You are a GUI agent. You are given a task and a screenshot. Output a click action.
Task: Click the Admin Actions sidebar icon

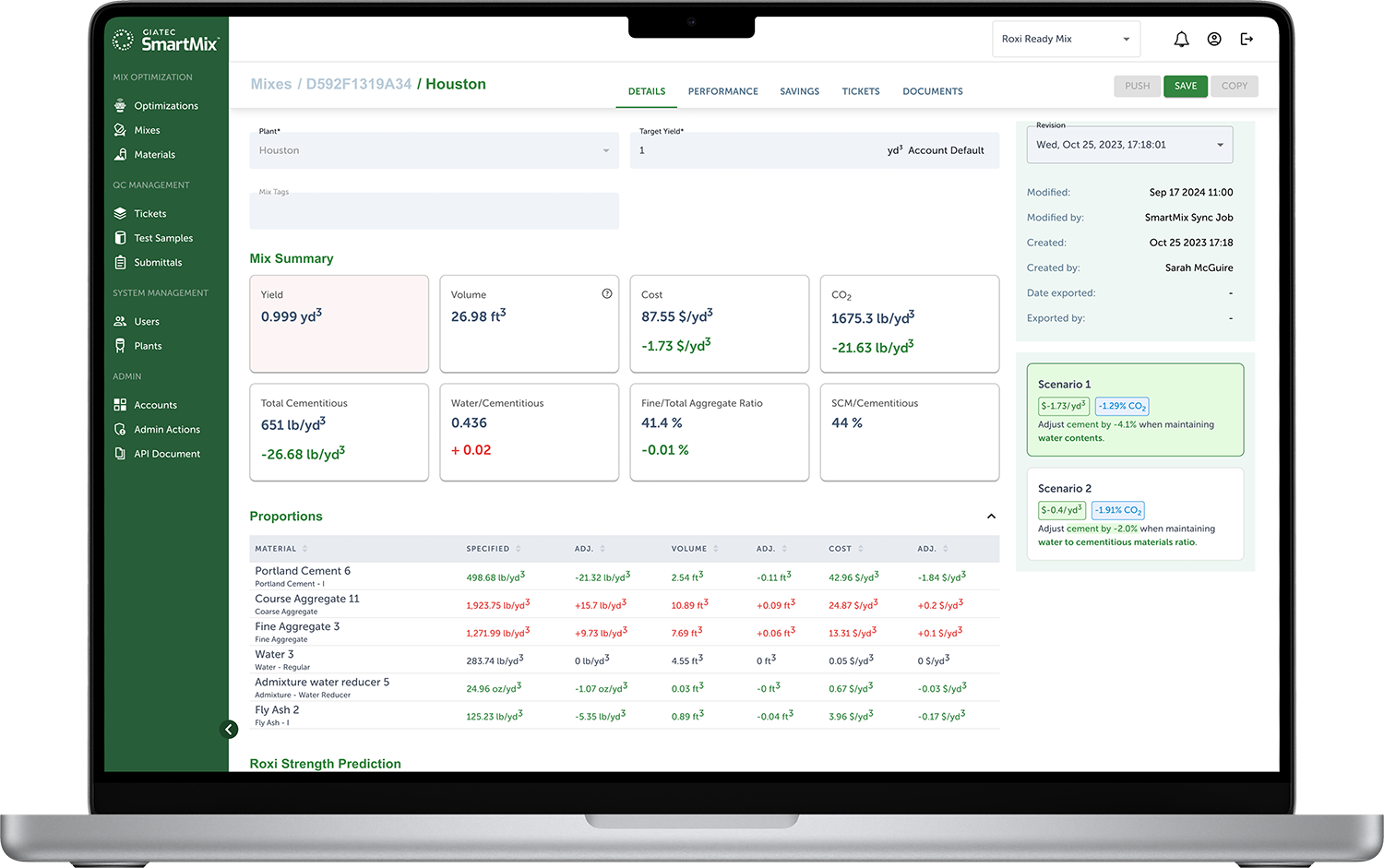click(x=120, y=430)
